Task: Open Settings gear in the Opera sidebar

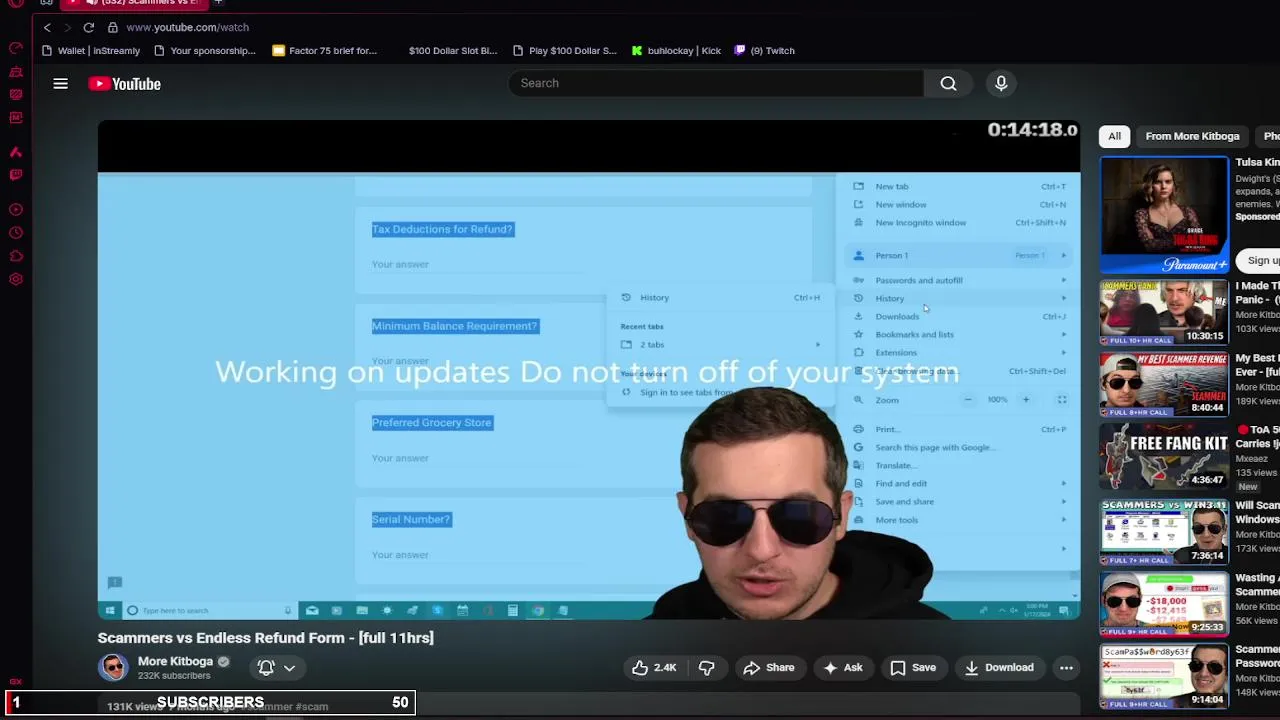Action: 16,279
